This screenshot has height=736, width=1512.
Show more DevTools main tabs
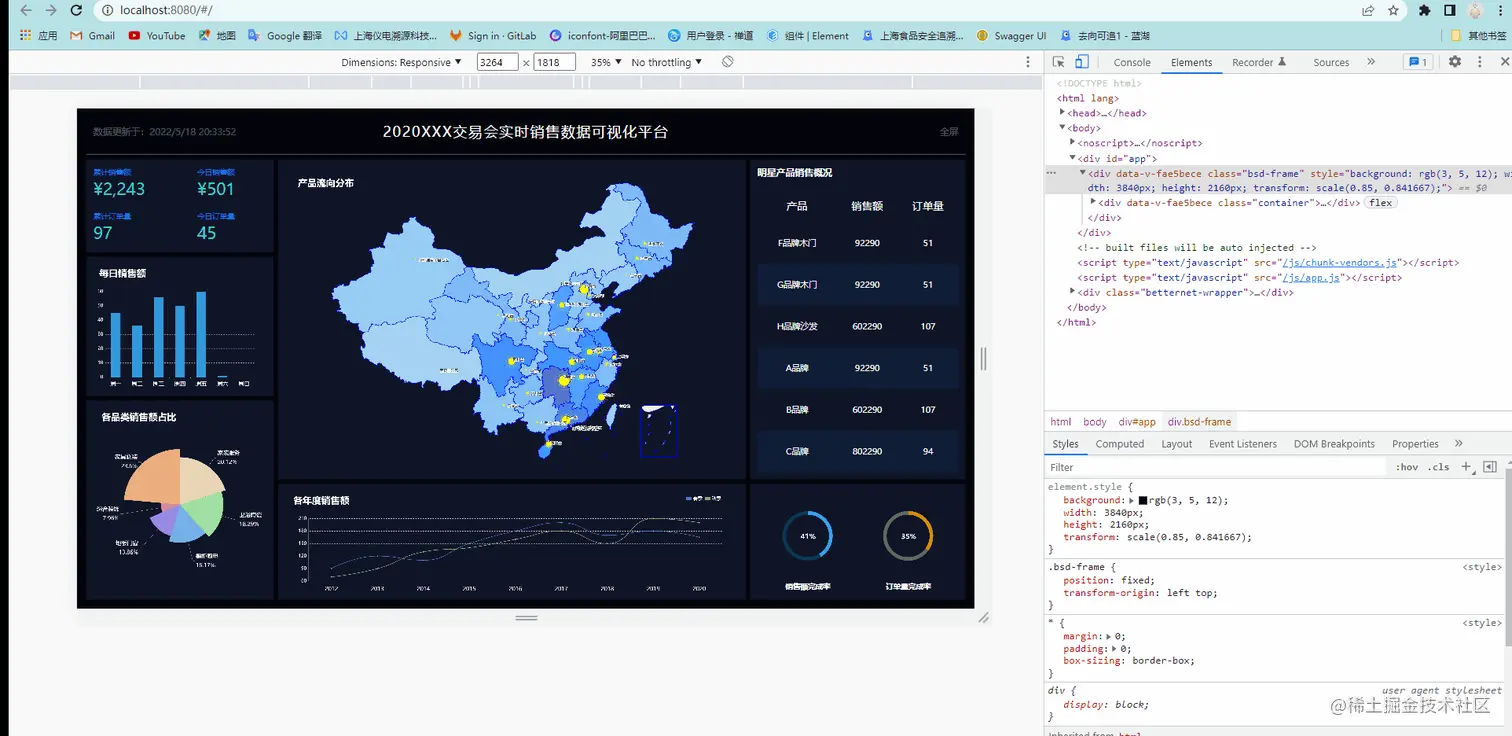[1371, 62]
